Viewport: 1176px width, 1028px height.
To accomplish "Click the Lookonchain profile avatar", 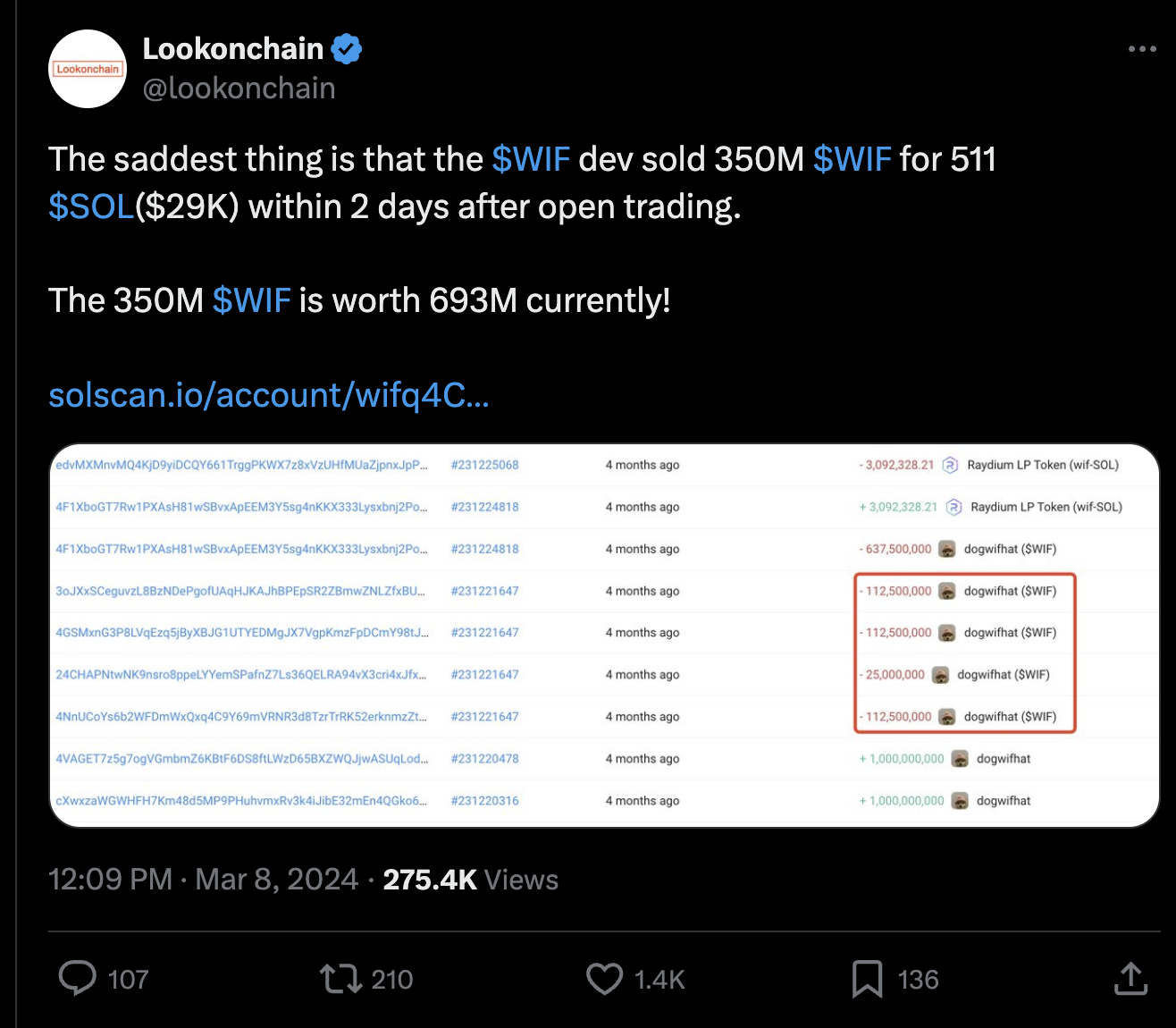I will tap(88, 69).
